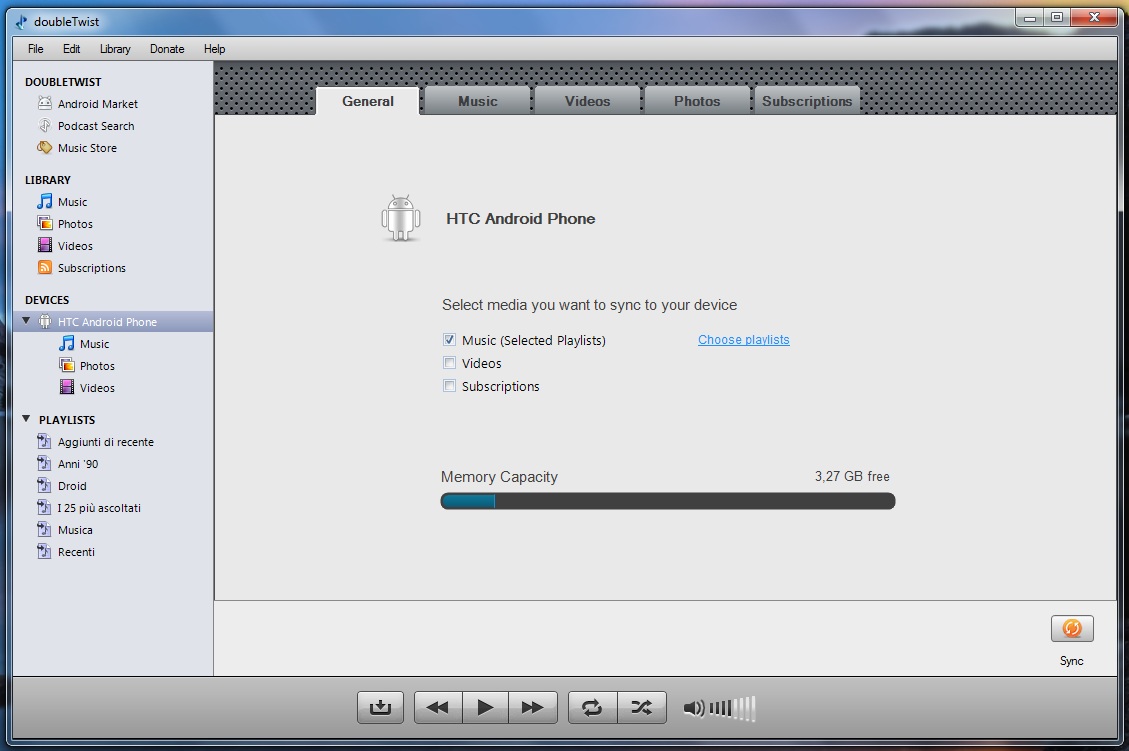Open the File menu
The width and height of the screenshot is (1129, 751).
tap(35, 49)
